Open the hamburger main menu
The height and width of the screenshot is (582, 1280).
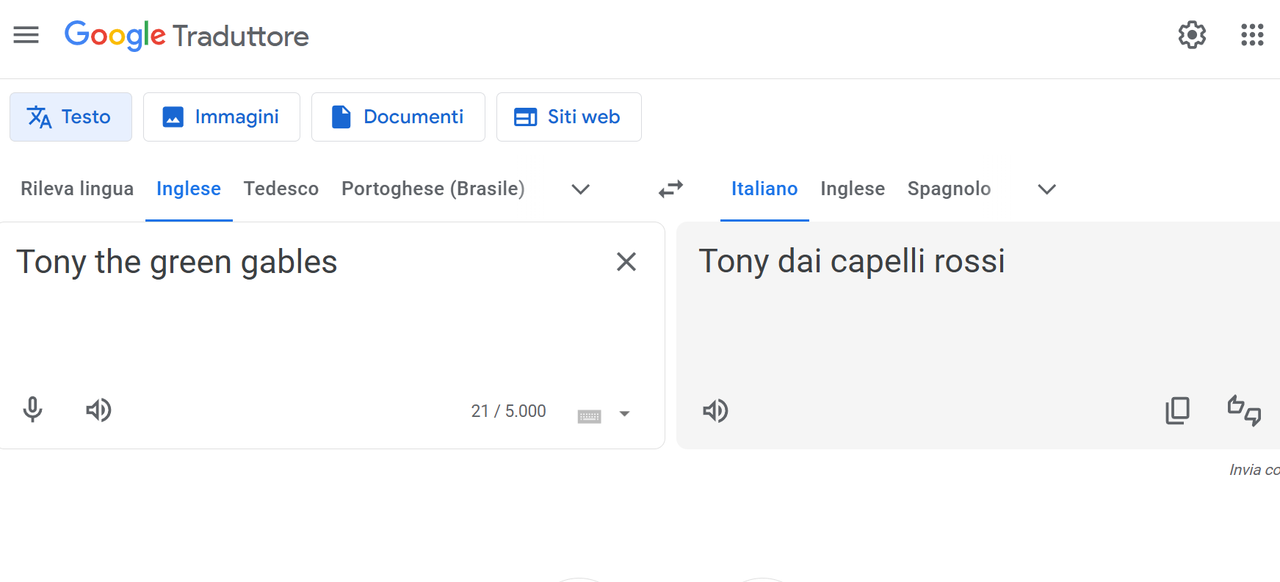click(x=26, y=35)
